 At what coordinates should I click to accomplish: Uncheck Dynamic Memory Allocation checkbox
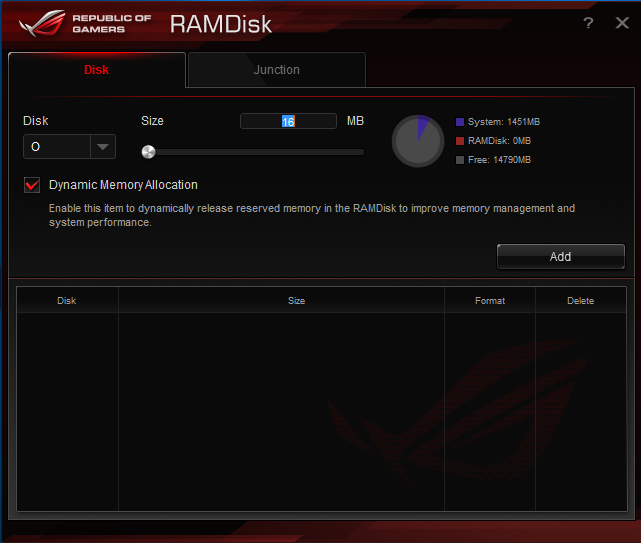(x=32, y=185)
